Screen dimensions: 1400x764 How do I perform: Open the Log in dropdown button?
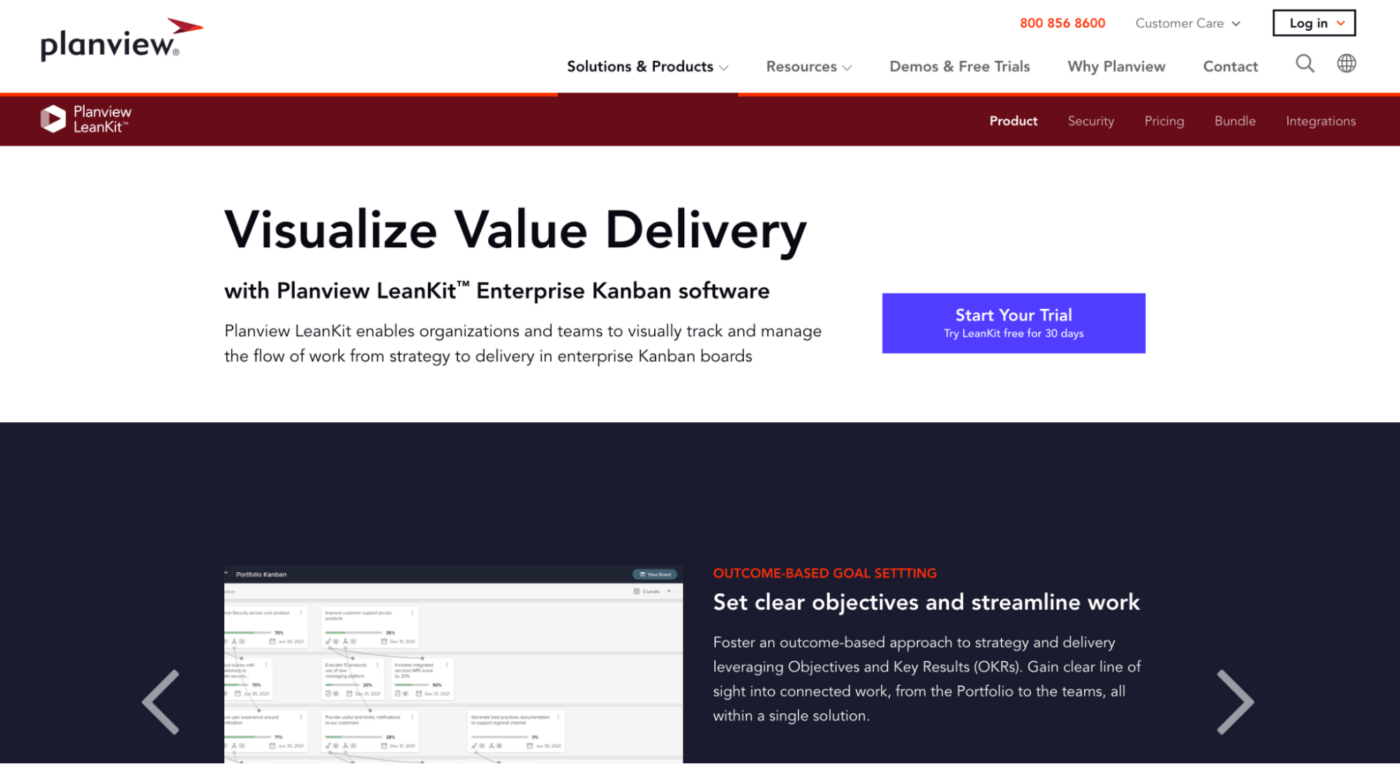pyautogui.click(x=1314, y=23)
